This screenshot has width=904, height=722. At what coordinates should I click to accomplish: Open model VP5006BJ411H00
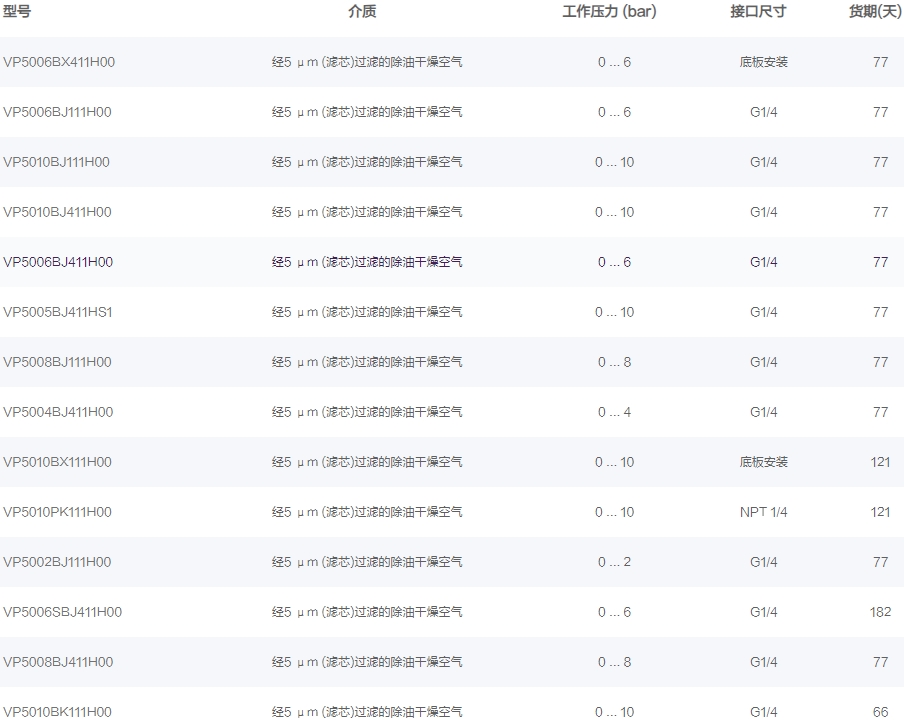[x=58, y=262]
